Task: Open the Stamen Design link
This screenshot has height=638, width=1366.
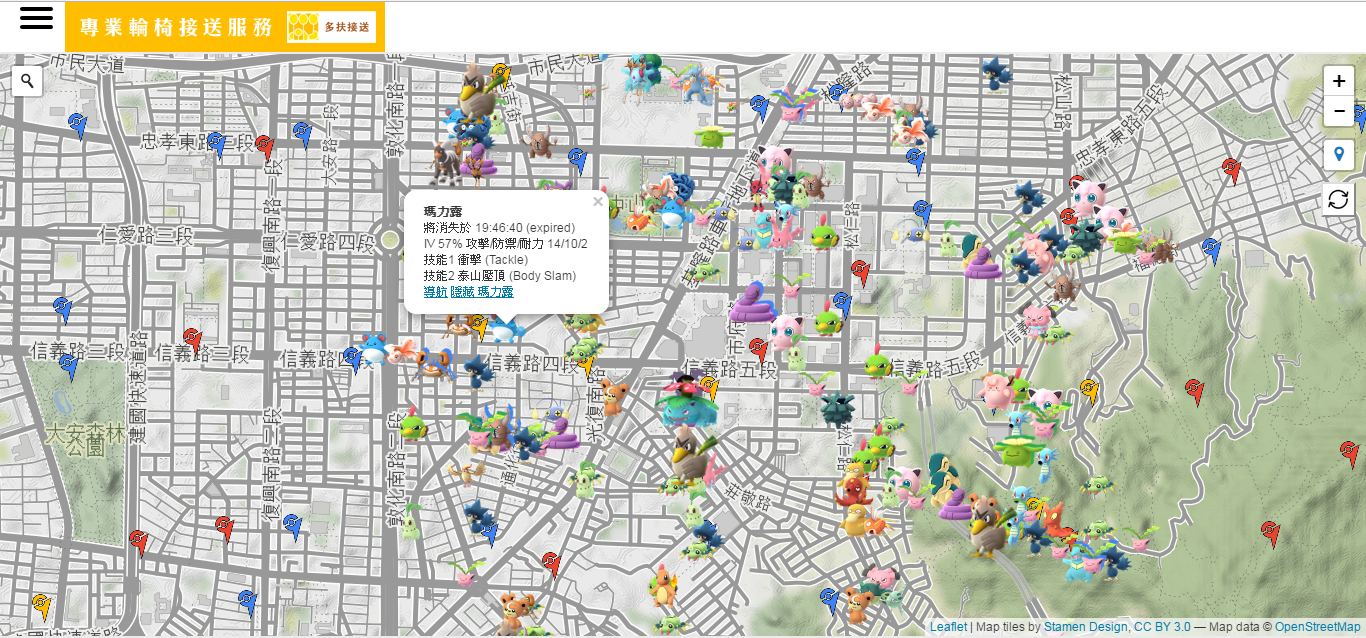Action: pos(1085,627)
